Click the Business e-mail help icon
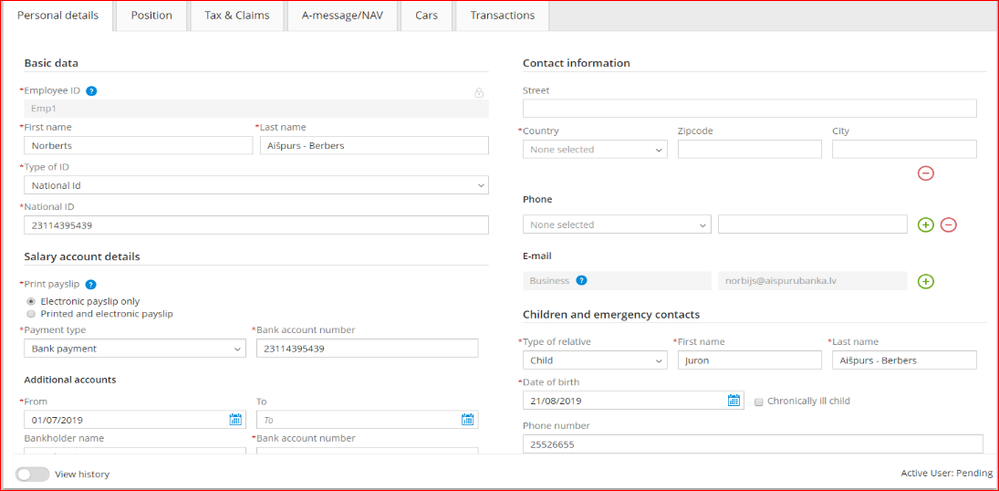The height and width of the screenshot is (491, 999). [x=581, y=280]
